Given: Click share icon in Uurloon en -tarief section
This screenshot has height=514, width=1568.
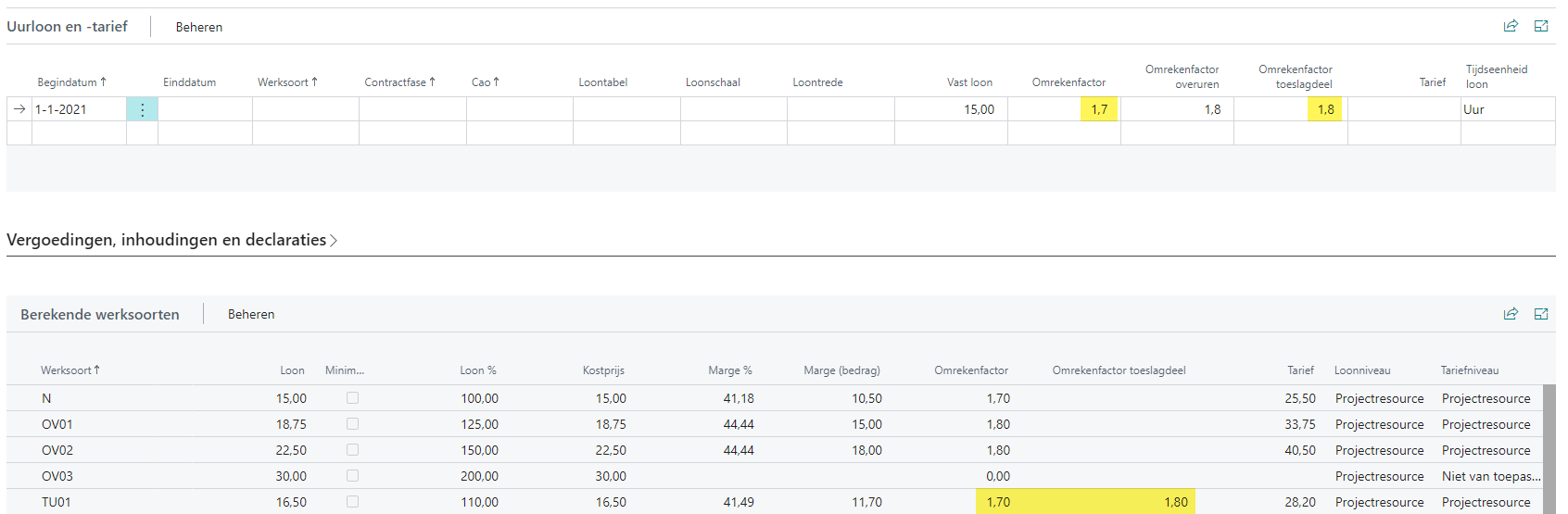Looking at the screenshot, I should 1511,26.
